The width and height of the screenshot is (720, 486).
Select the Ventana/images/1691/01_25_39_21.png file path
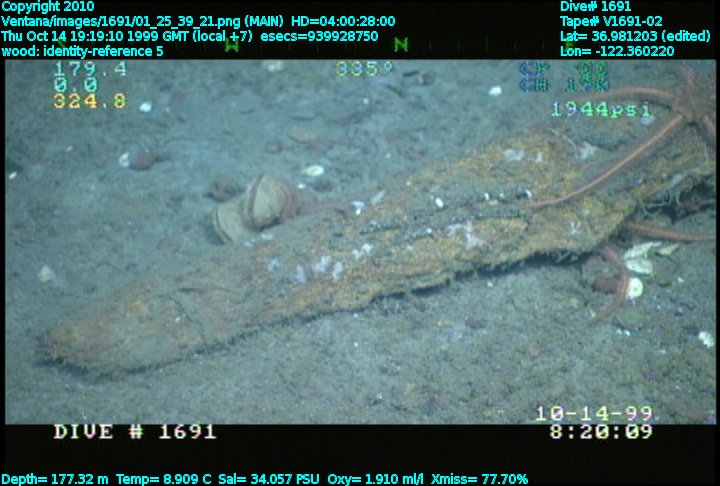(x=121, y=21)
